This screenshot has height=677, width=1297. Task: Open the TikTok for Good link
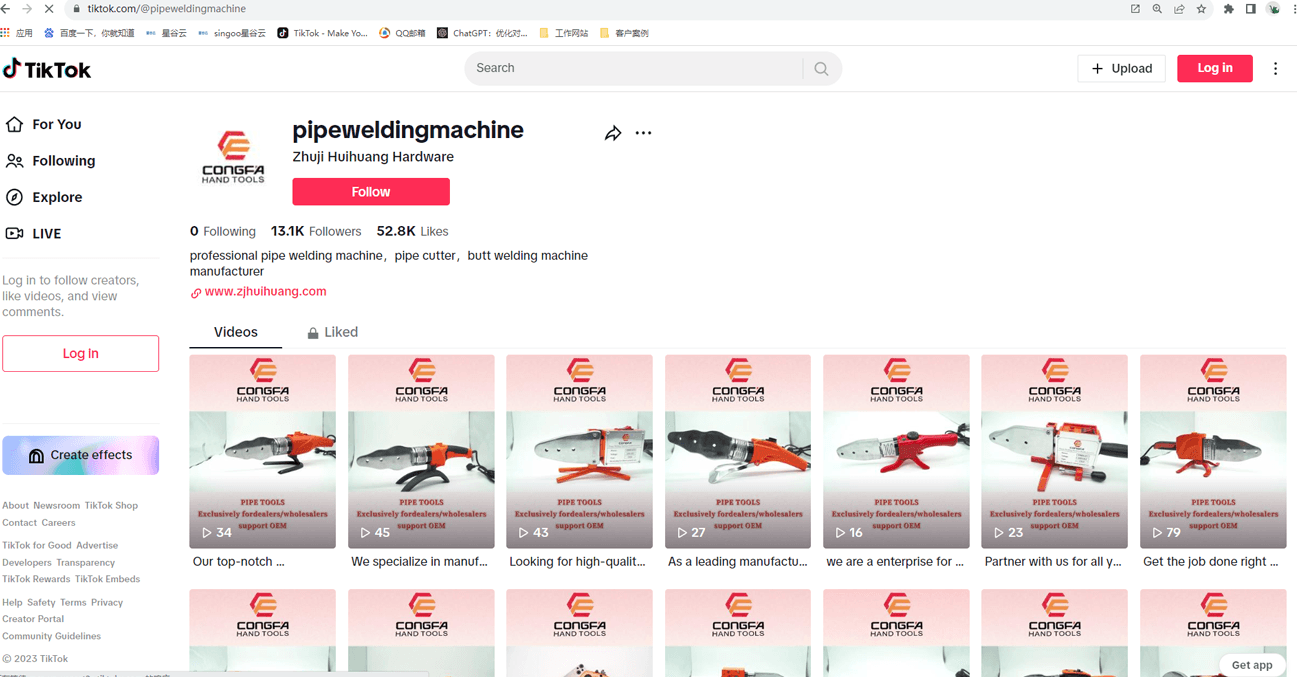[x=37, y=546]
